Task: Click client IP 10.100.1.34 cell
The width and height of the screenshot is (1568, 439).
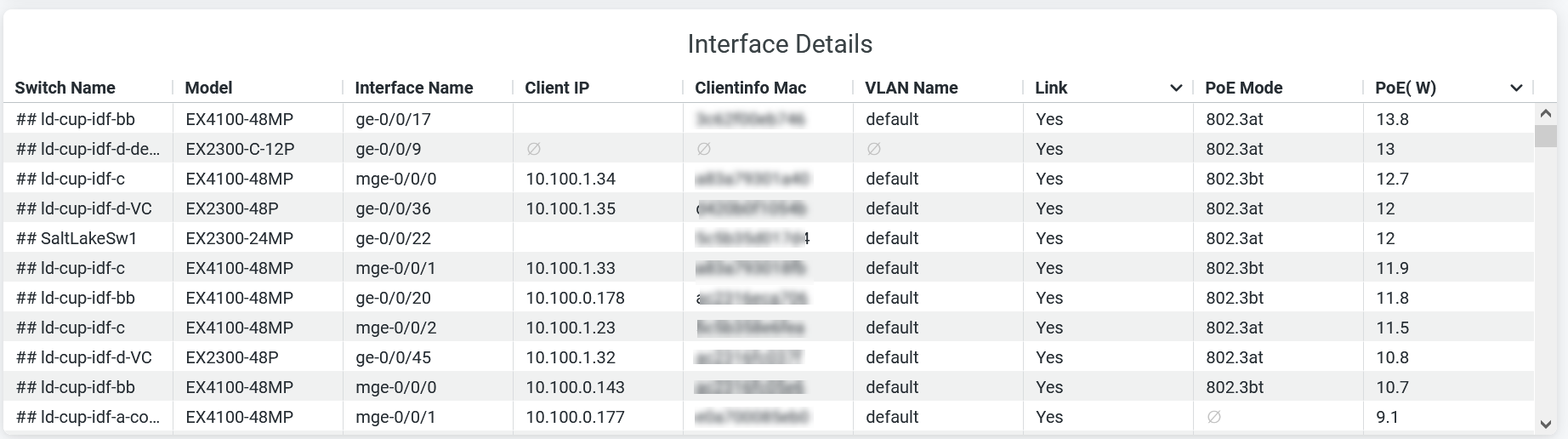Action: tap(571, 179)
